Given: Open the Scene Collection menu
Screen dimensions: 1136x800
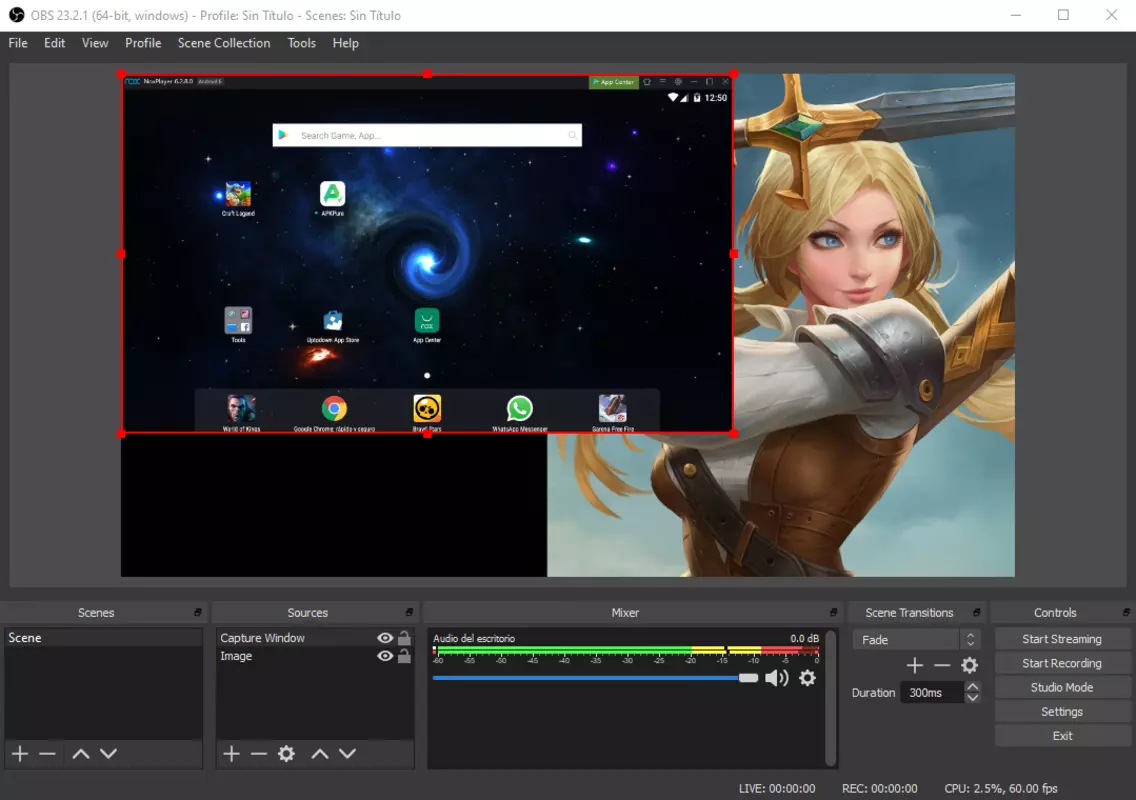Looking at the screenshot, I should (x=224, y=43).
